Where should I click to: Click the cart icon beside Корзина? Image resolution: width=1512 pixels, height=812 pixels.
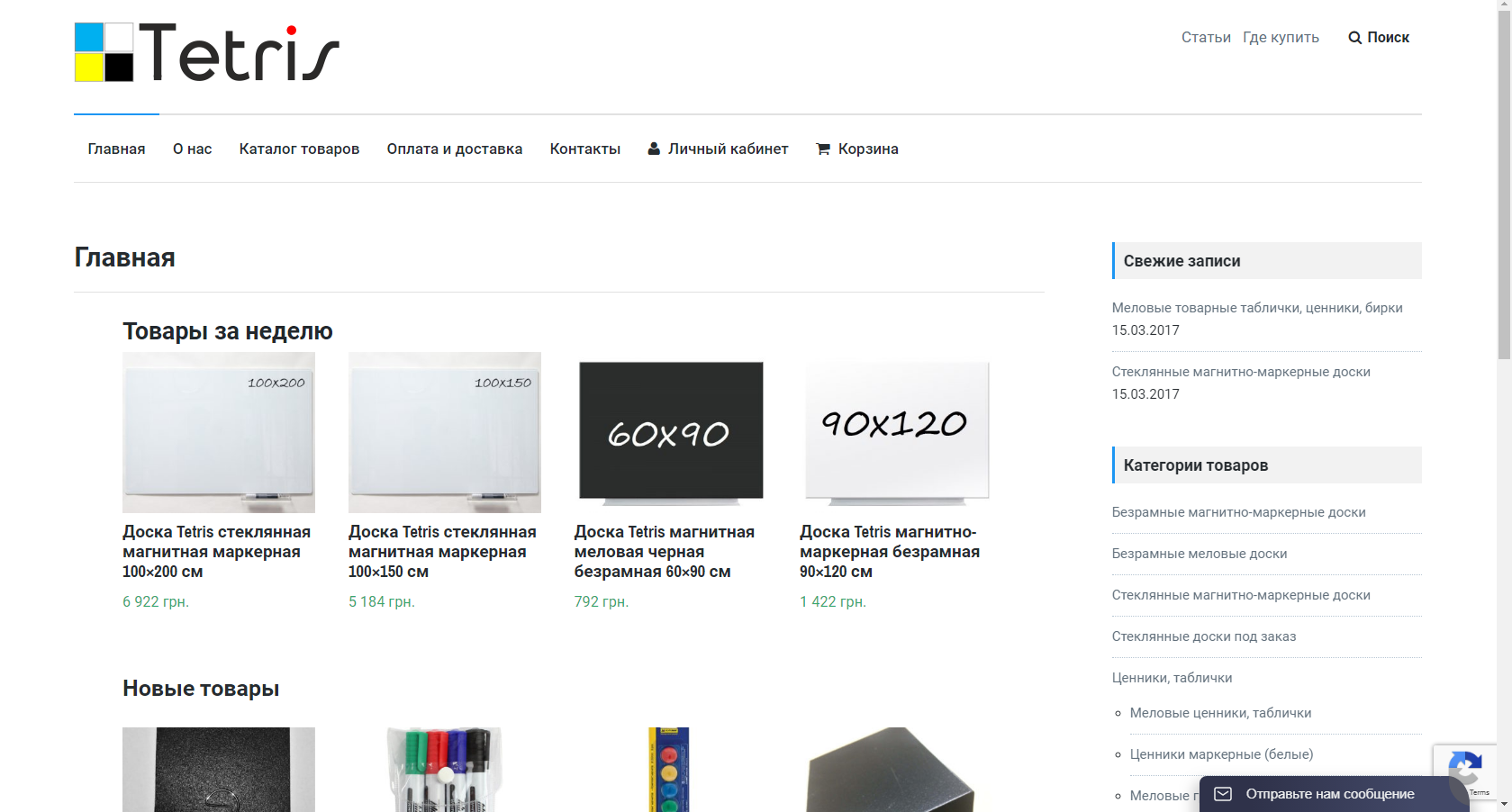pos(823,149)
